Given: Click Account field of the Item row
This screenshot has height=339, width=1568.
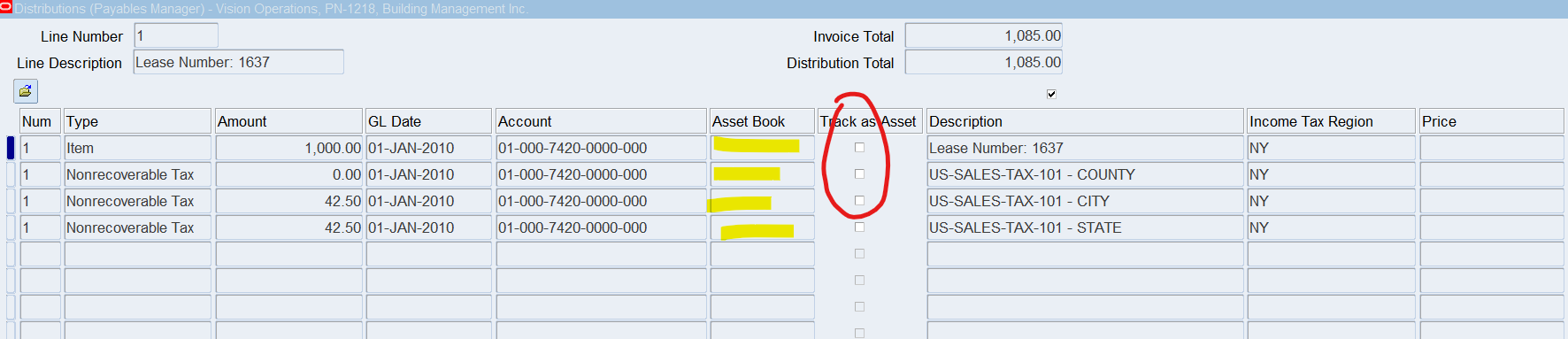Looking at the screenshot, I should 602,148.
